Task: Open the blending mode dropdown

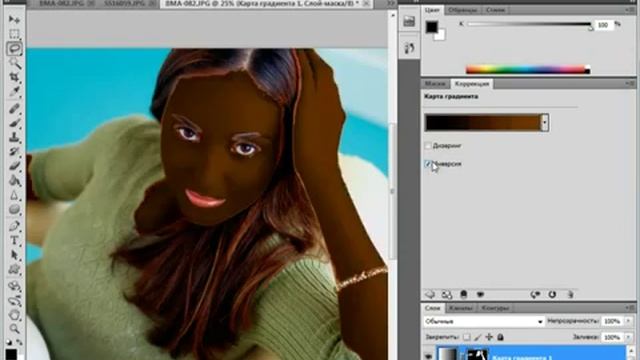Action: [484, 321]
